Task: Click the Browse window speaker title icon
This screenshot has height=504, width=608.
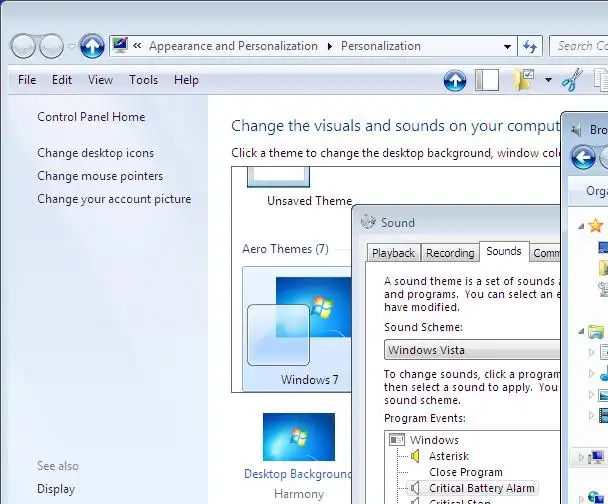Action: point(577,129)
